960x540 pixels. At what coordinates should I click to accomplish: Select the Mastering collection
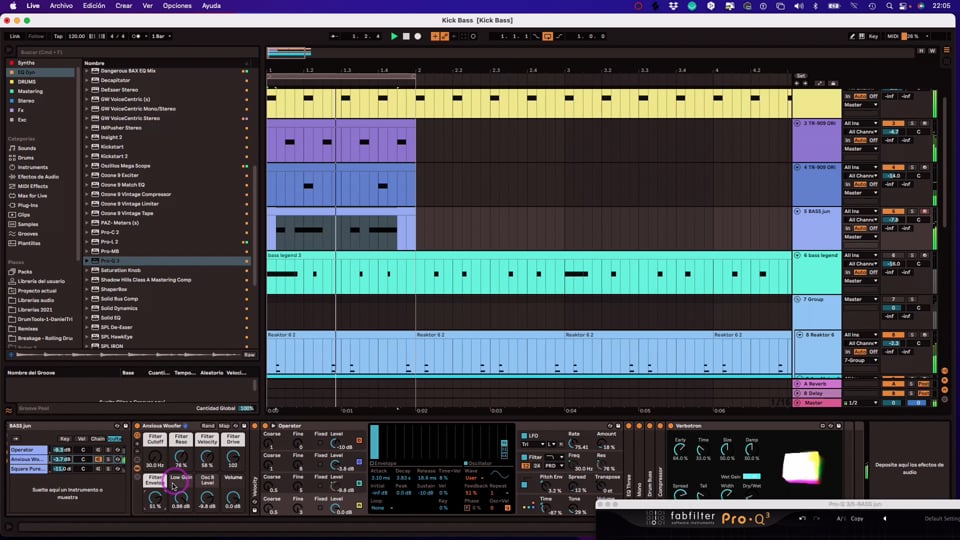(x=30, y=91)
